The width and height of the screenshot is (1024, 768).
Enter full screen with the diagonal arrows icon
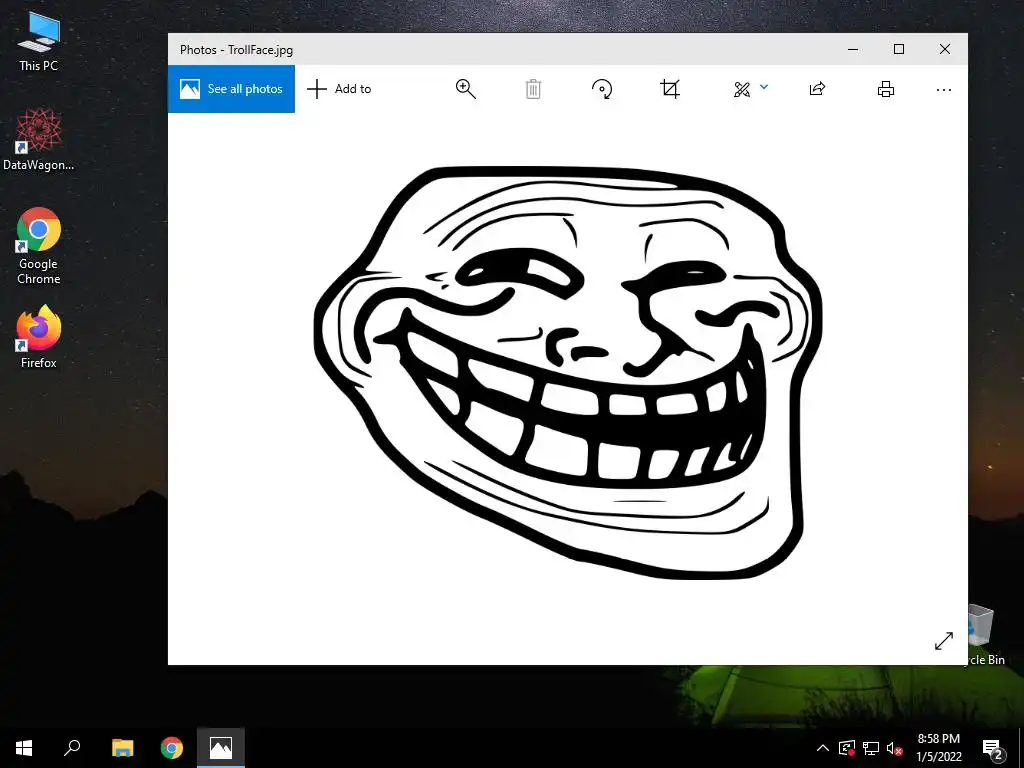tap(944, 641)
